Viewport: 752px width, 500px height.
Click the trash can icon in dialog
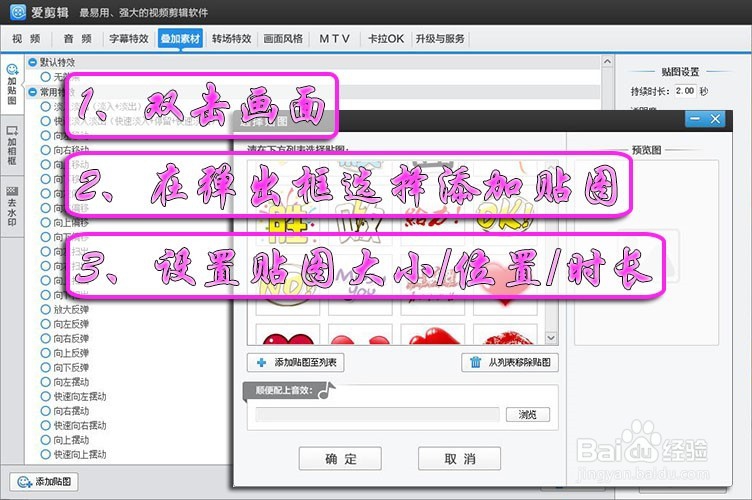475,362
